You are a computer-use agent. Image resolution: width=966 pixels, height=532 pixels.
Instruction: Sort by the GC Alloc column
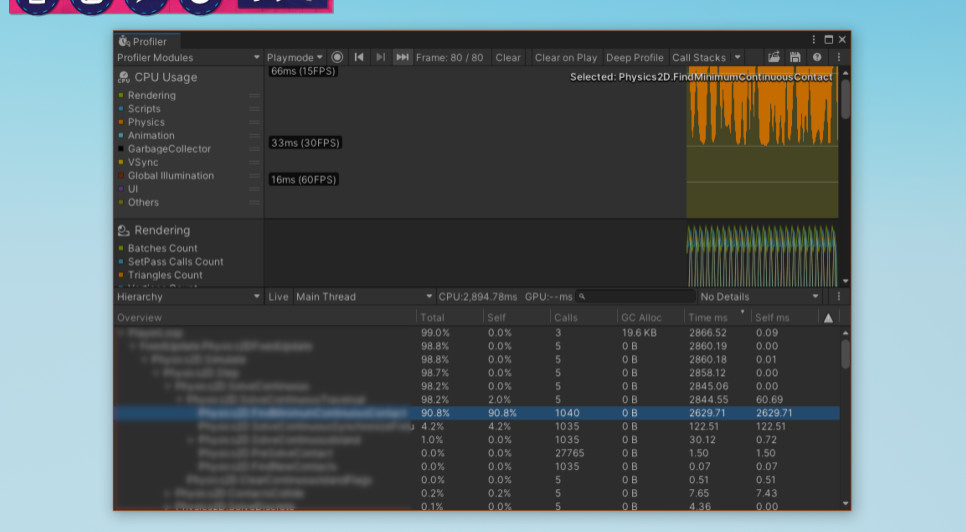[650, 318]
